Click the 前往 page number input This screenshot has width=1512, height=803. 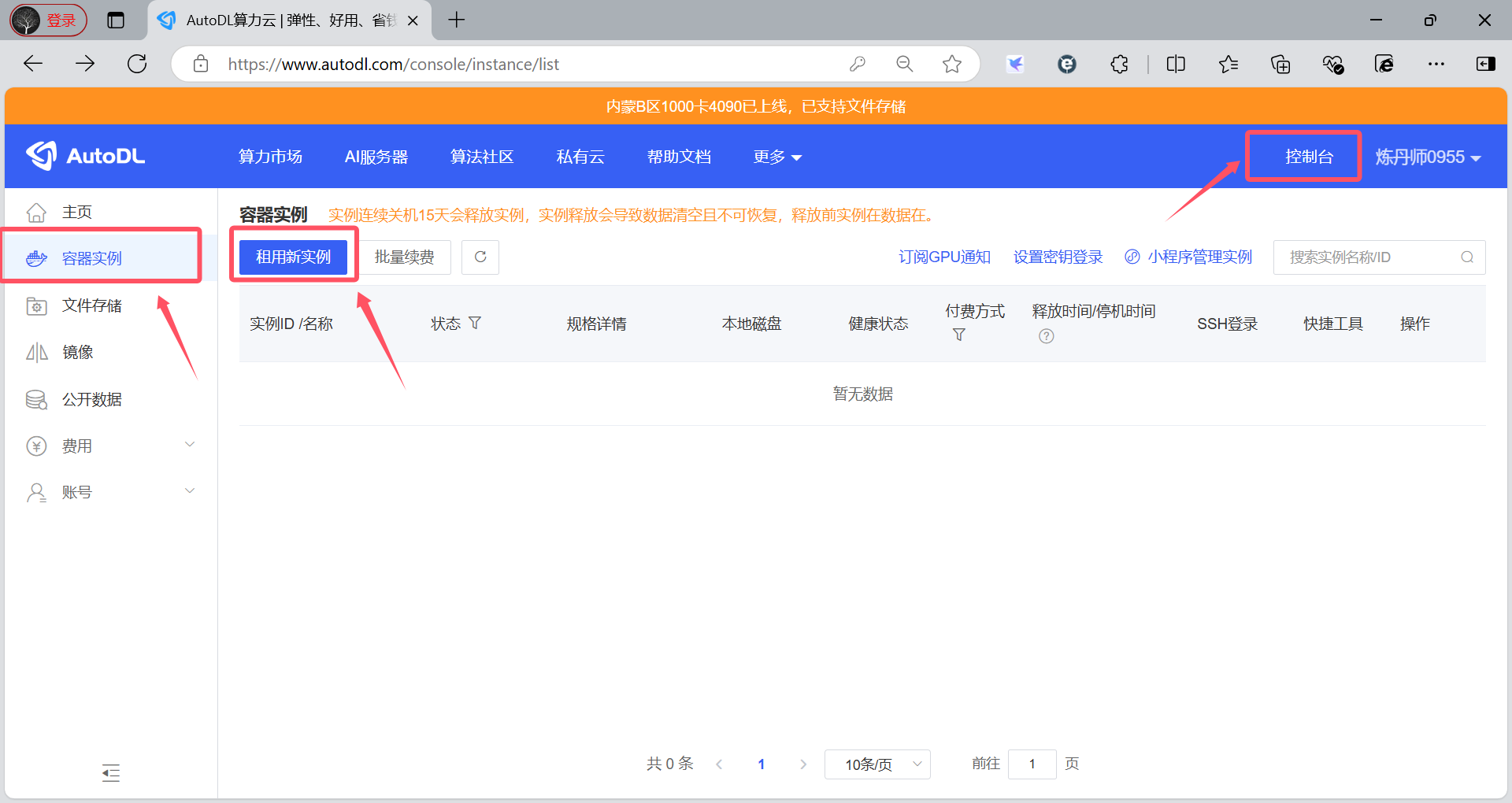(1032, 764)
